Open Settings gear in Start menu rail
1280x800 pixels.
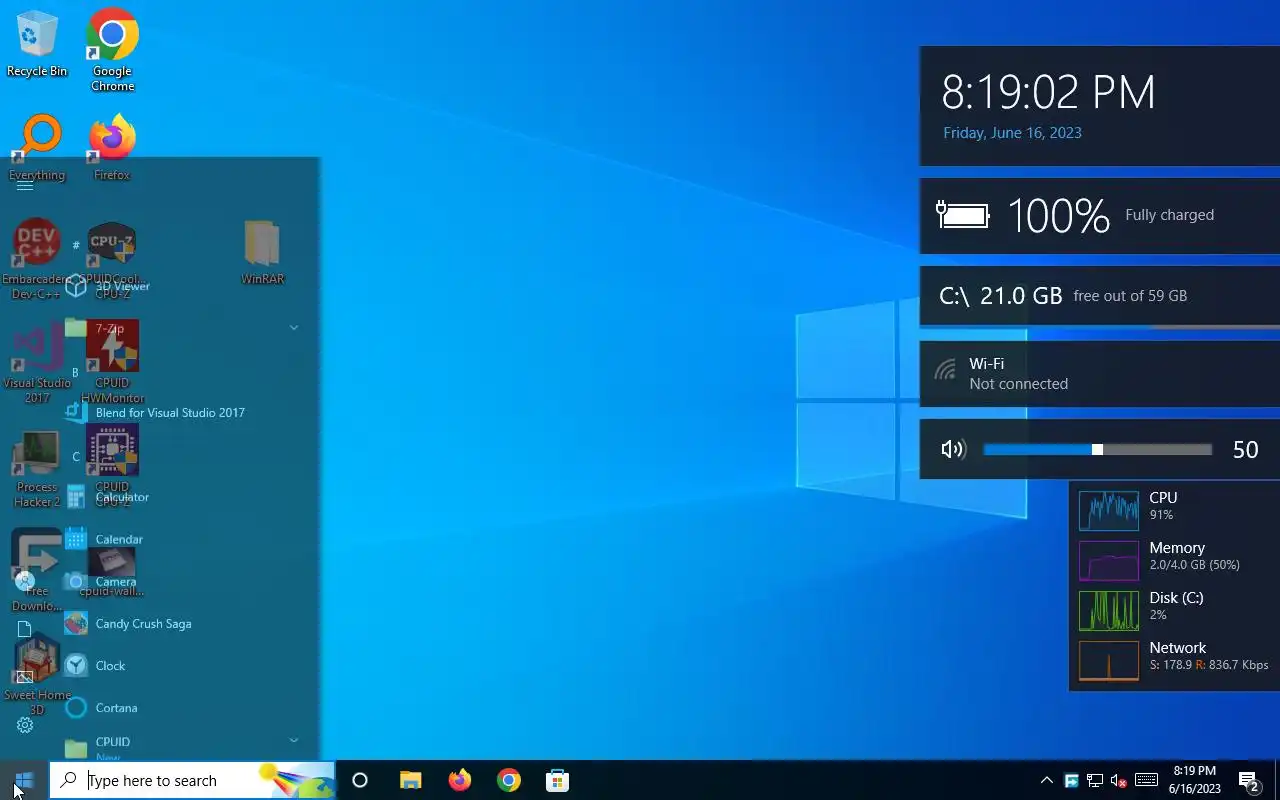(25, 725)
